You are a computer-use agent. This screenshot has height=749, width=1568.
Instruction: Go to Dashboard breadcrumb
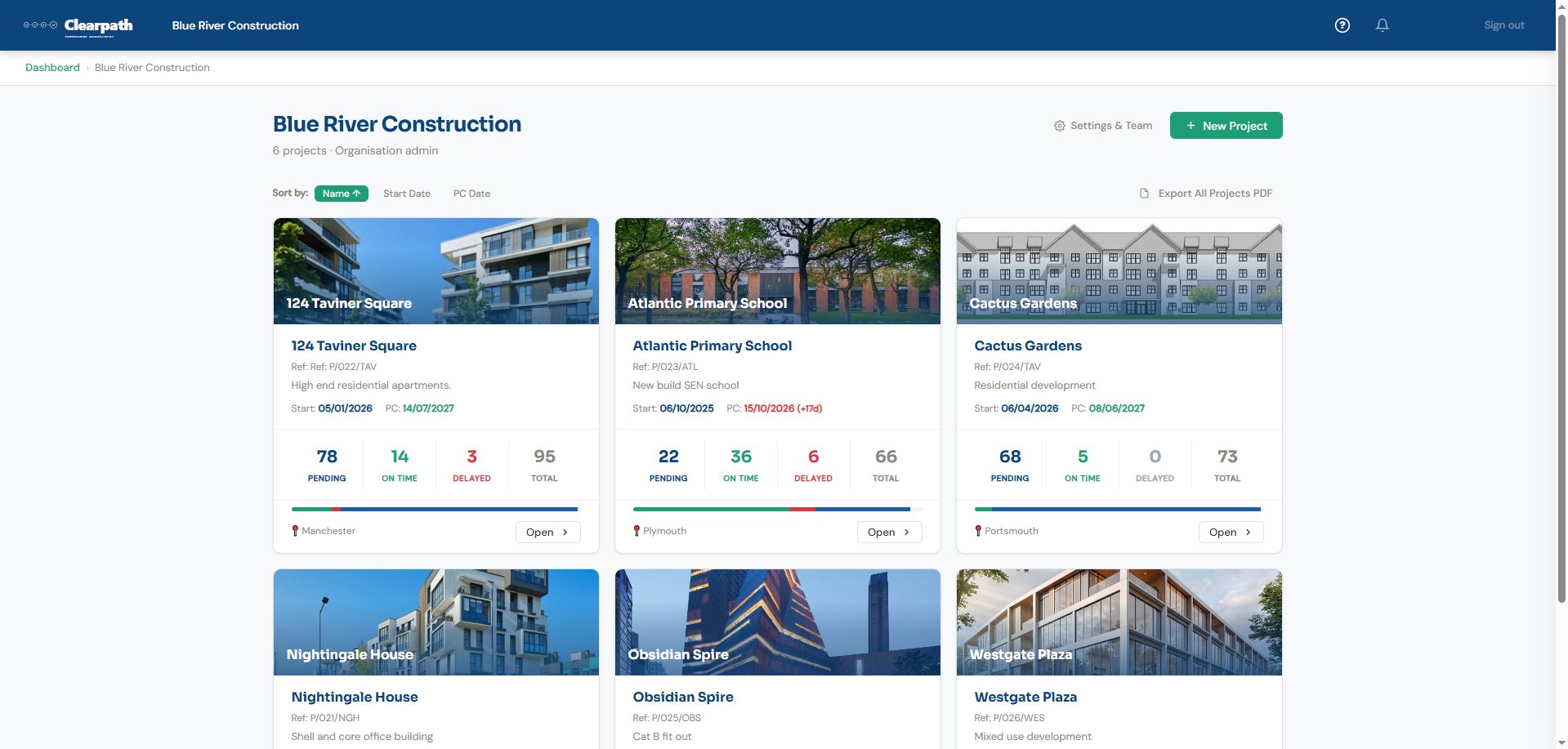coord(52,68)
